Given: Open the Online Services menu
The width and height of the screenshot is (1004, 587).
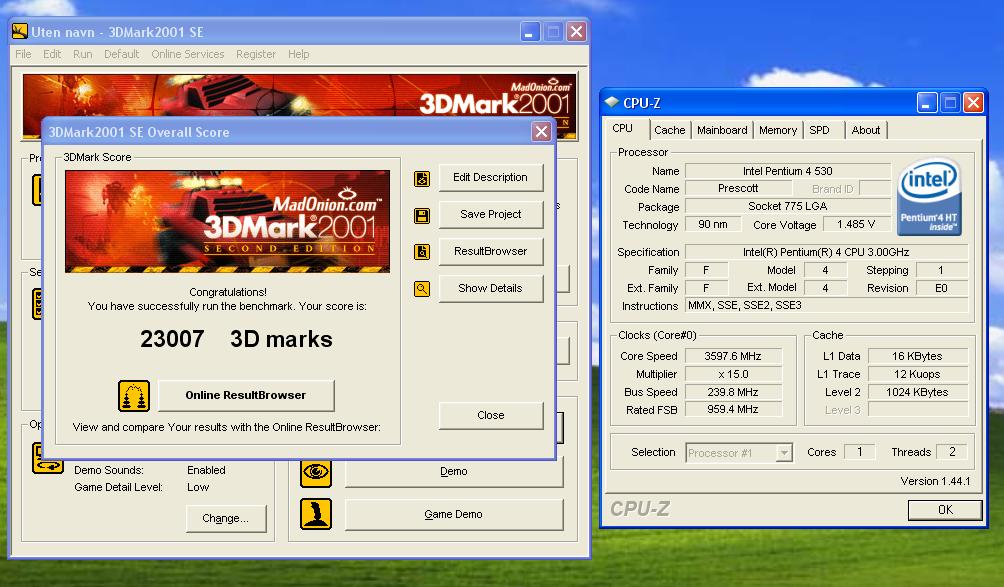Looking at the screenshot, I should click(188, 54).
